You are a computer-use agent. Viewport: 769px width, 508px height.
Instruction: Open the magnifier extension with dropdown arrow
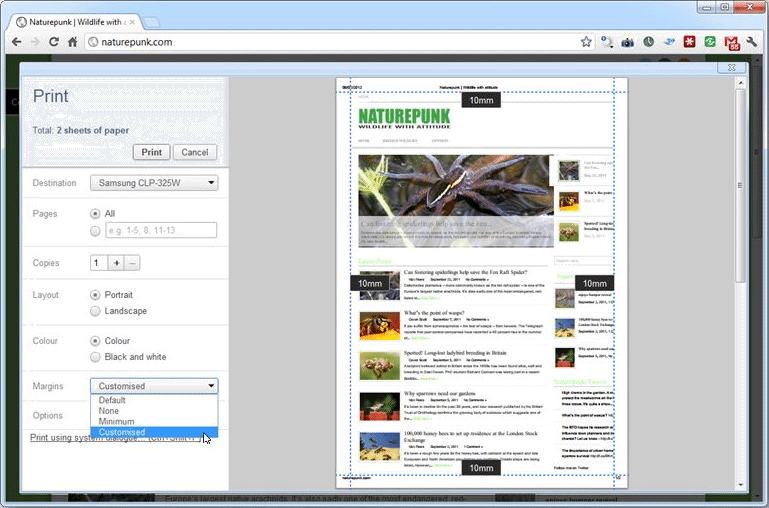pos(607,42)
